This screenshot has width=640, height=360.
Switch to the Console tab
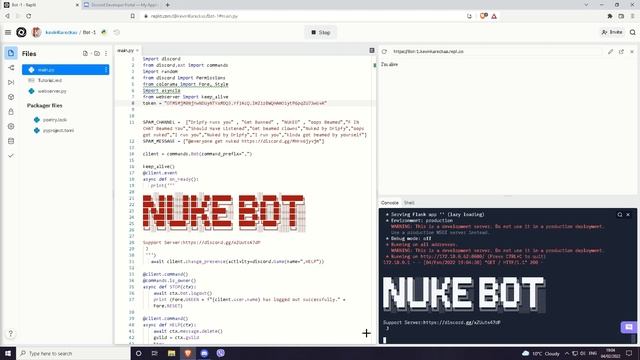click(x=389, y=202)
